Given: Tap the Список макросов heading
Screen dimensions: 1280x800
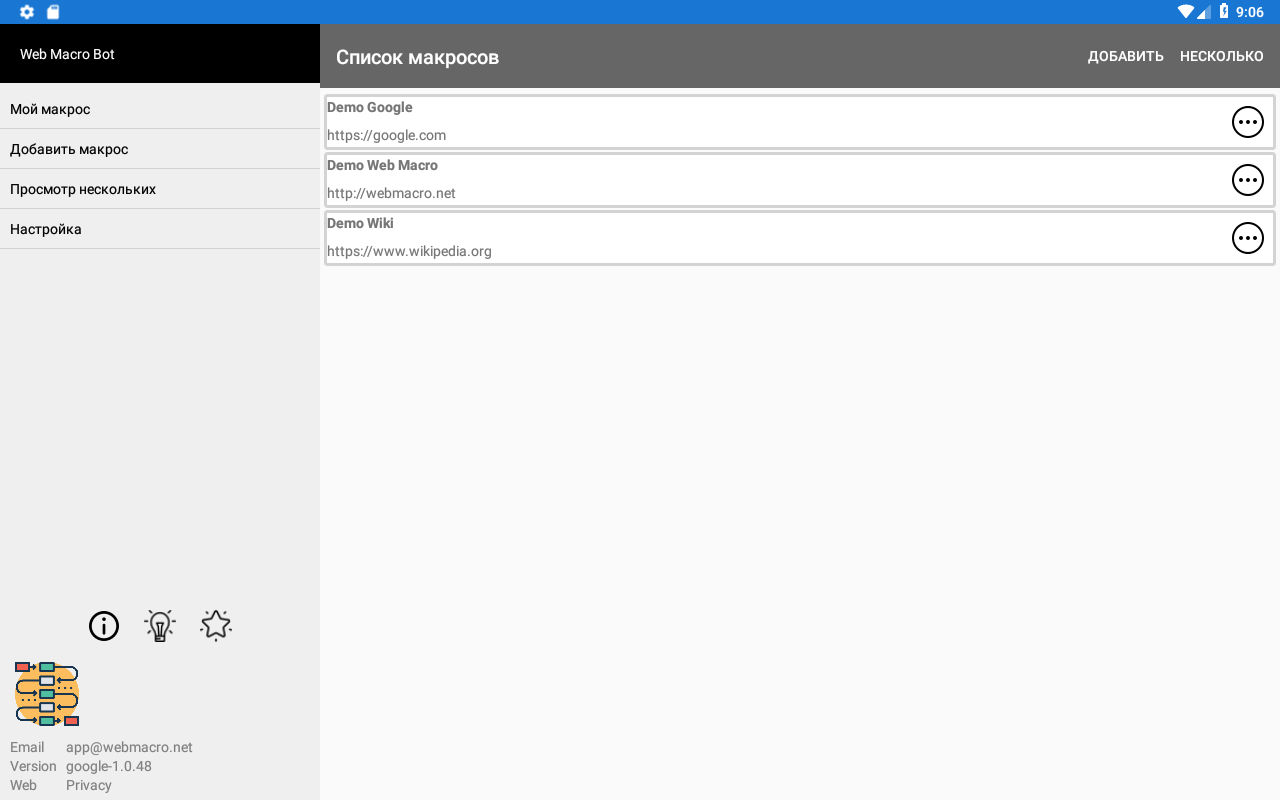Looking at the screenshot, I should pos(417,57).
